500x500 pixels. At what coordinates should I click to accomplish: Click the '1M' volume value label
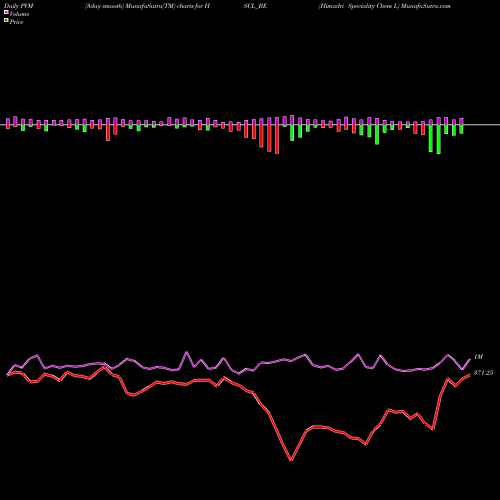click(478, 357)
